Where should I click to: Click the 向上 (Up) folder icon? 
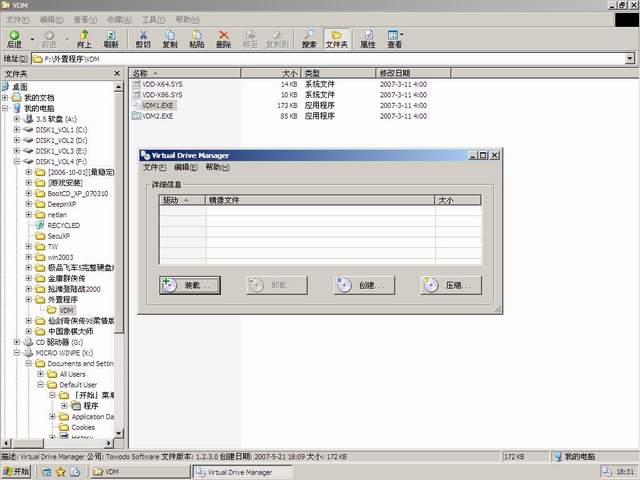pyautogui.click(x=84, y=39)
